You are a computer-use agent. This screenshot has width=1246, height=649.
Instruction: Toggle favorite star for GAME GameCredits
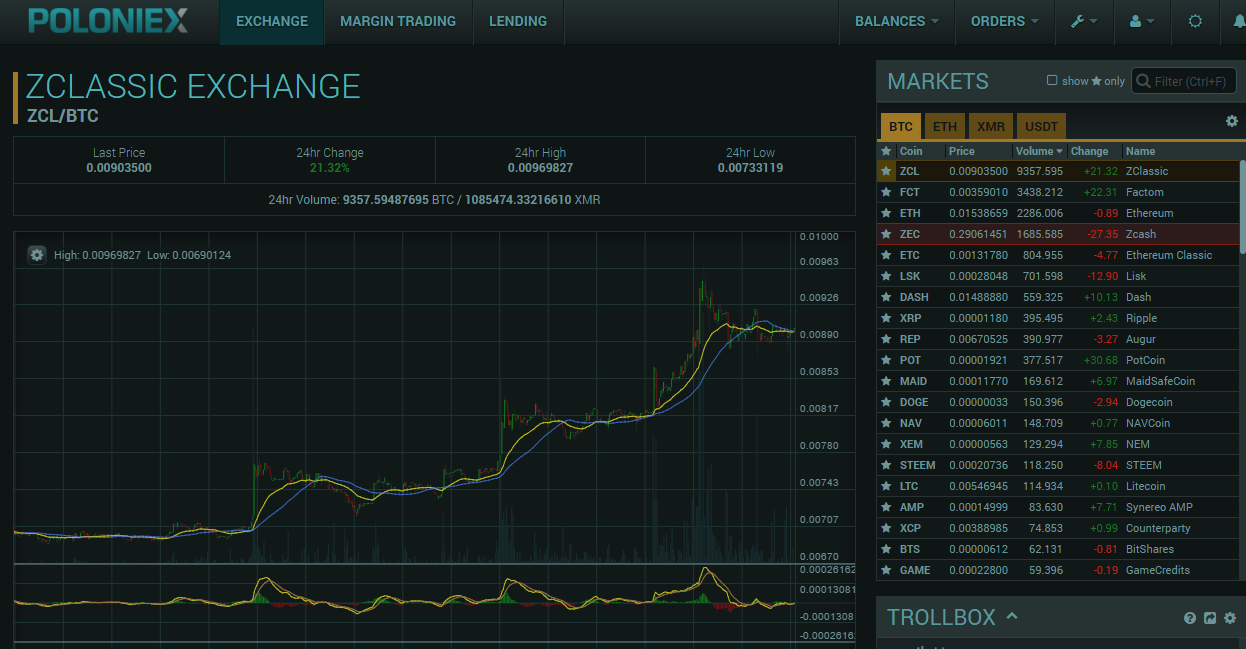point(885,570)
